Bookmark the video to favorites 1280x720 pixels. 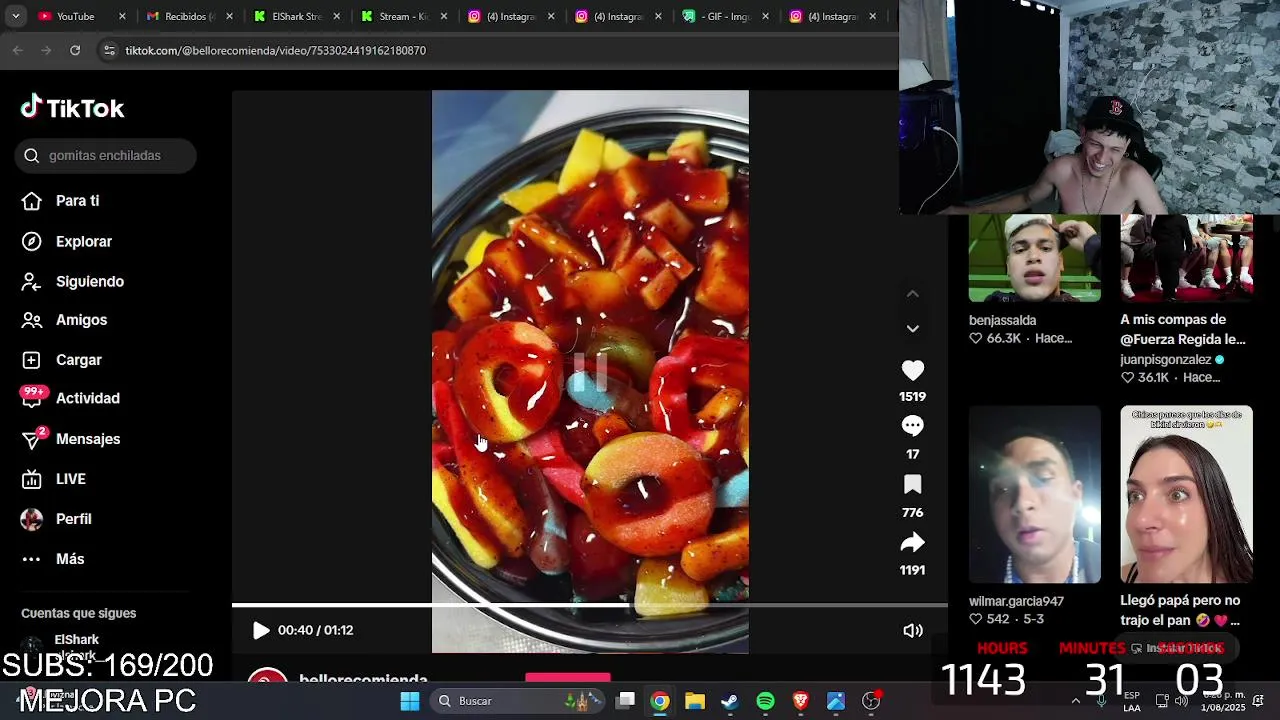(x=912, y=485)
